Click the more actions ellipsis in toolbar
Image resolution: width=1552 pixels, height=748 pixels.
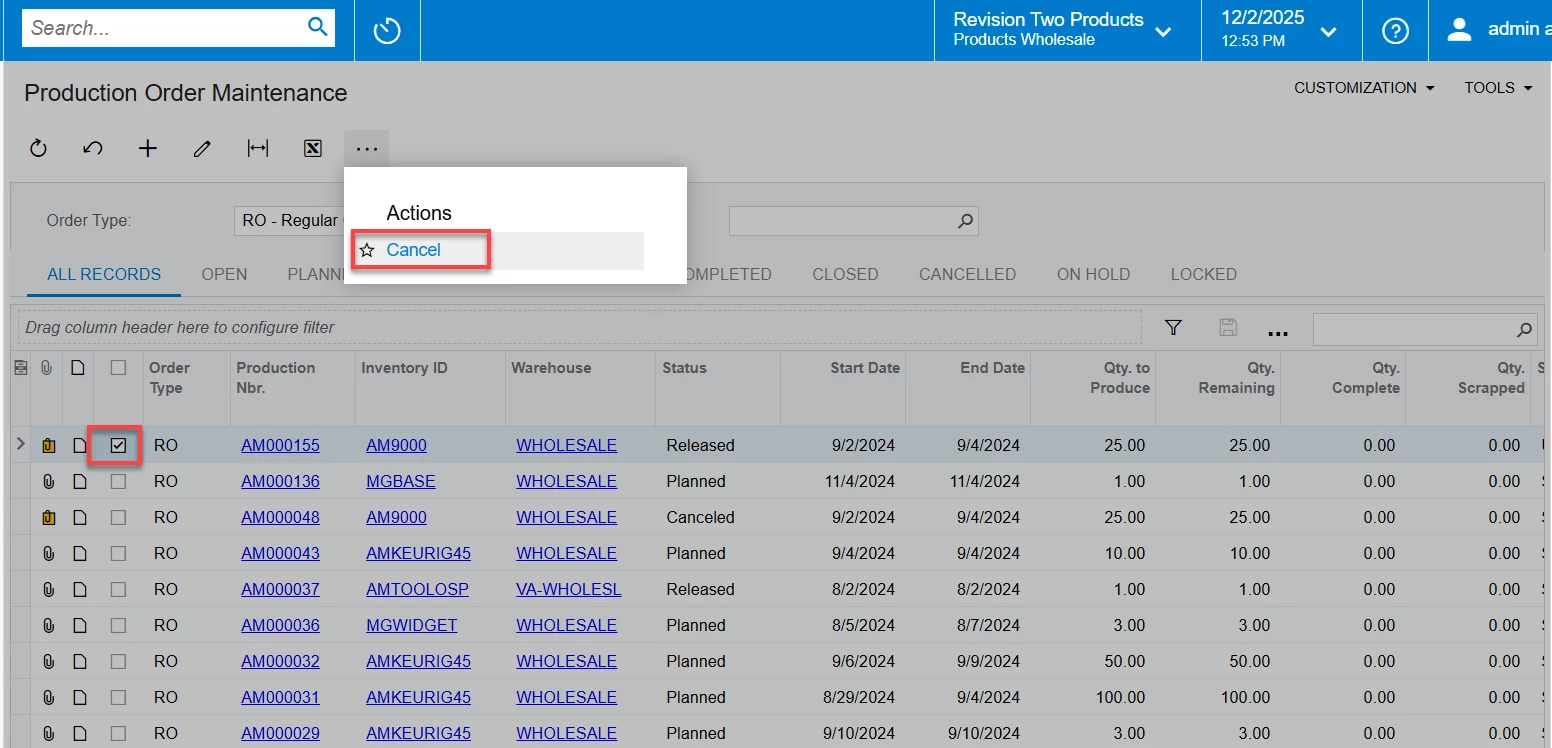pos(367,149)
